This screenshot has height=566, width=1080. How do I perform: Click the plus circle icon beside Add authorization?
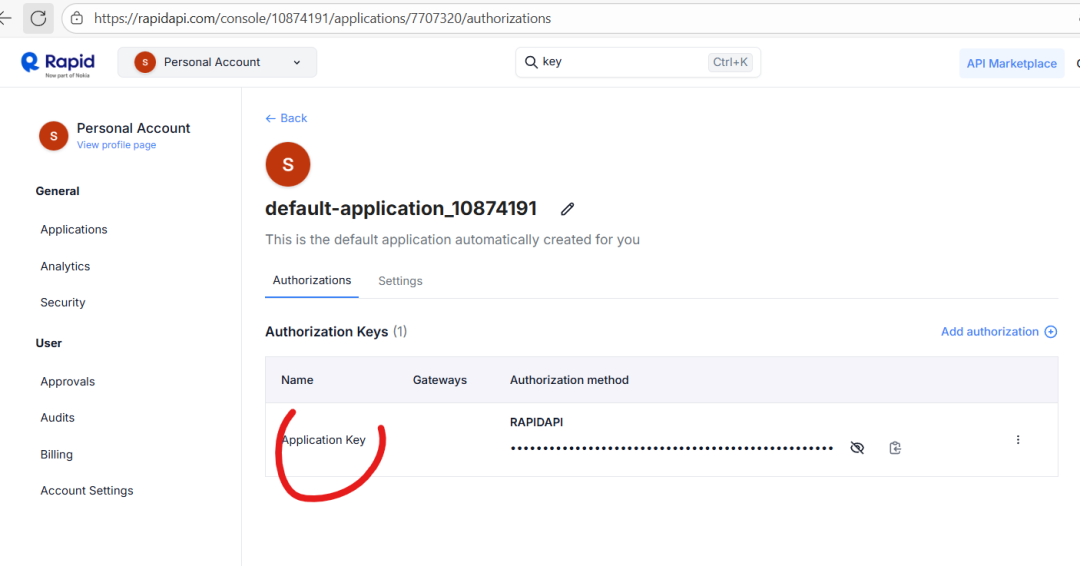[x=1051, y=332]
